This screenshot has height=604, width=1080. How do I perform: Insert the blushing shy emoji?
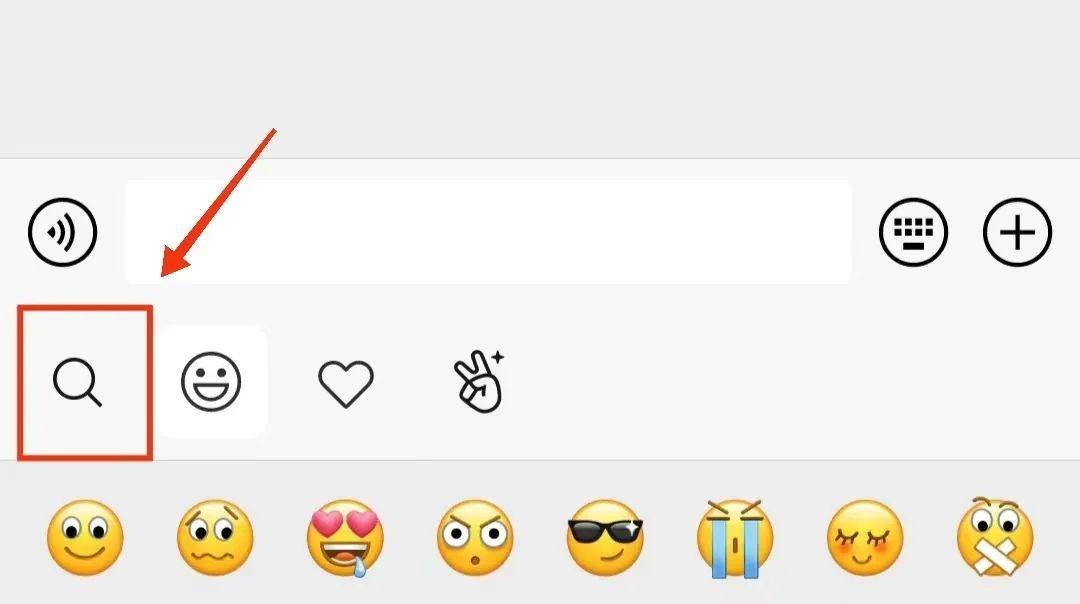pos(865,538)
